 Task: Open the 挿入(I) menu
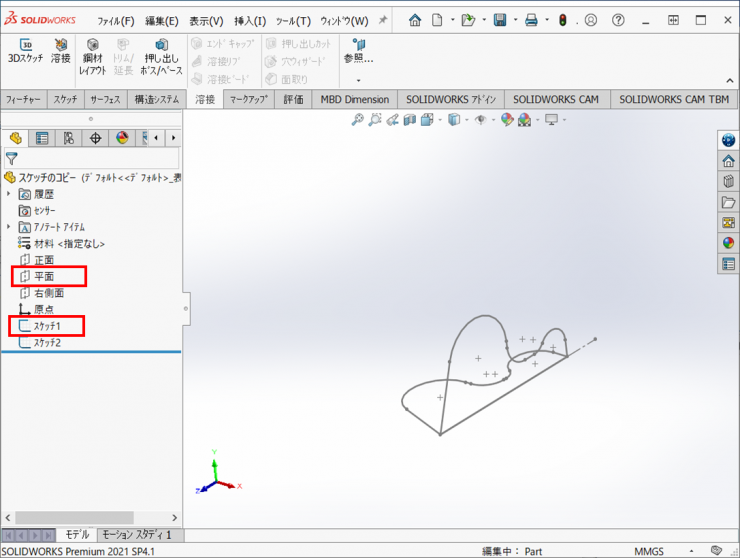click(249, 21)
